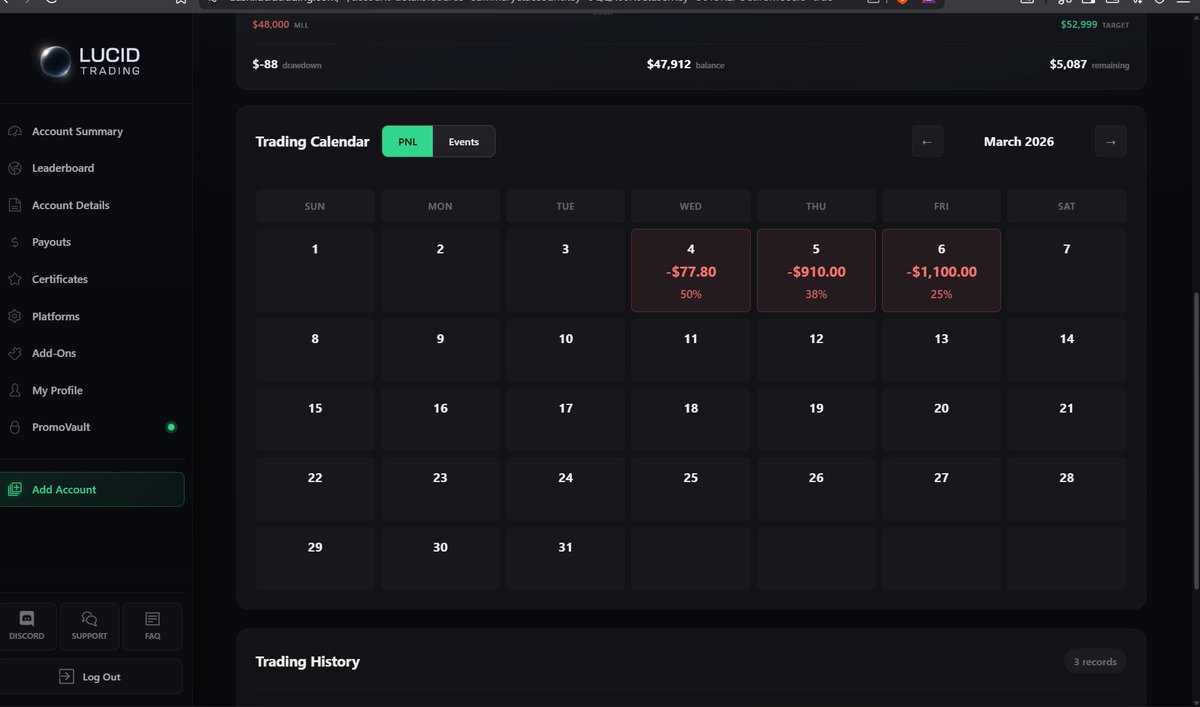Image resolution: width=1200 pixels, height=707 pixels.
Task: Click the Payouts dollar sign icon
Action: click(14, 242)
